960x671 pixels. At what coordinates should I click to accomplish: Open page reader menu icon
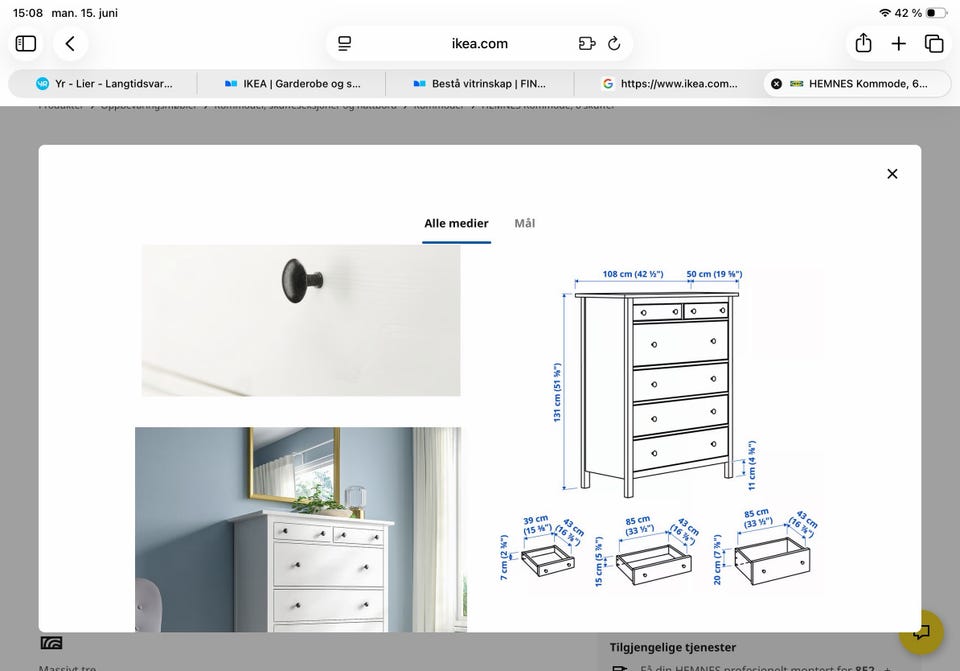click(345, 43)
